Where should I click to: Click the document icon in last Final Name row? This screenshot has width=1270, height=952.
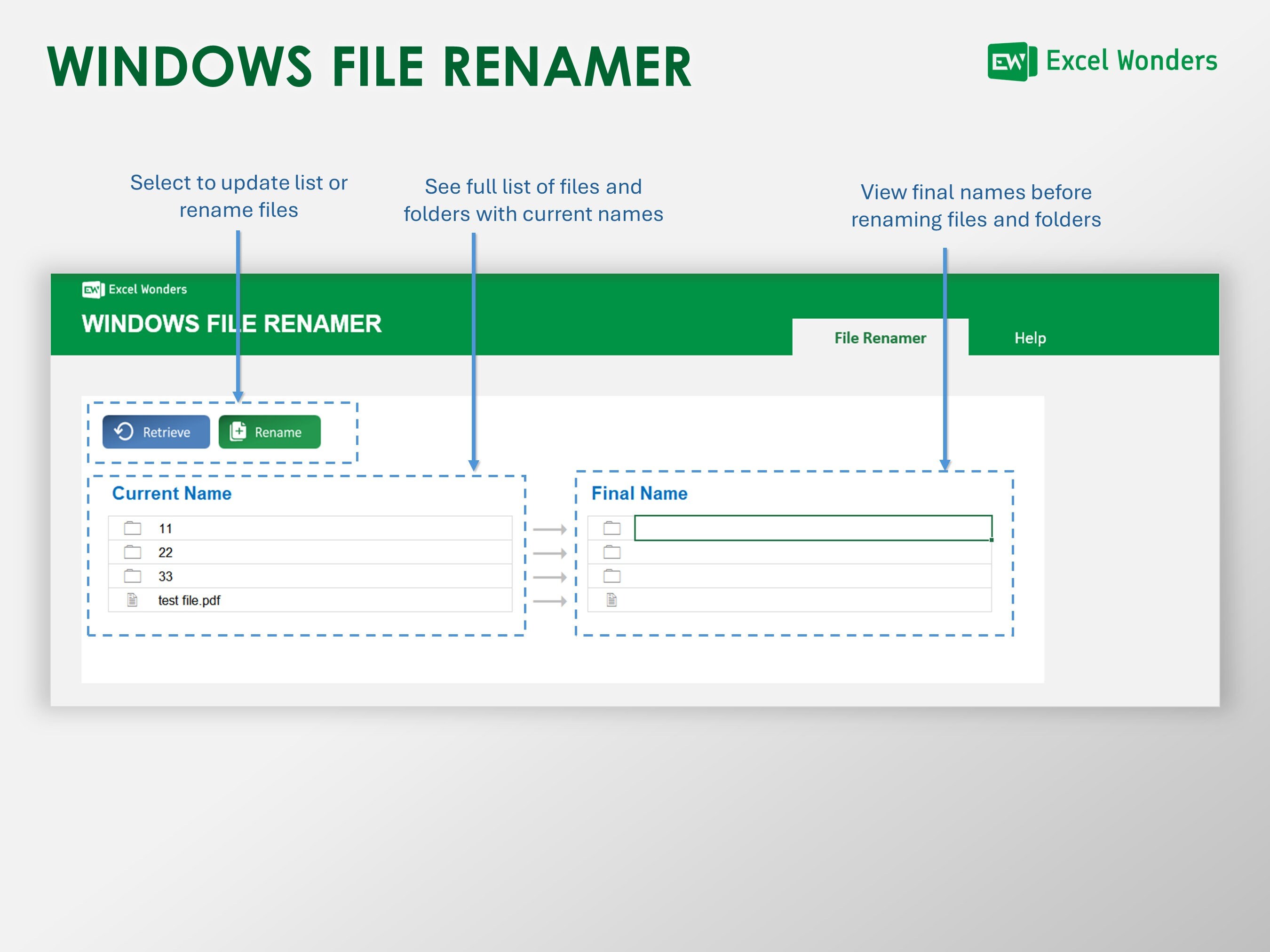(611, 601)
